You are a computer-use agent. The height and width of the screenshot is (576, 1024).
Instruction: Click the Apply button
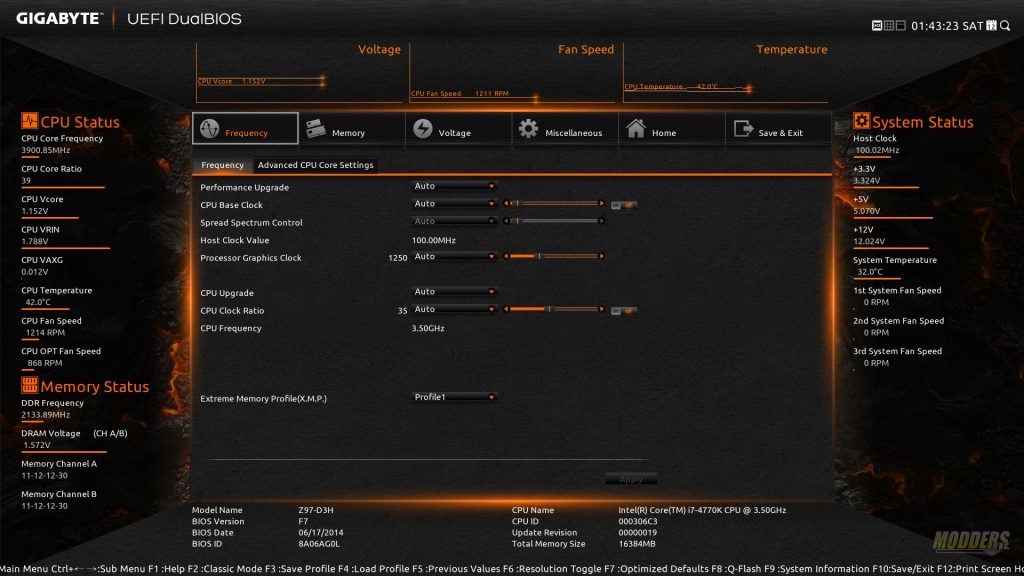pos(631,479)
